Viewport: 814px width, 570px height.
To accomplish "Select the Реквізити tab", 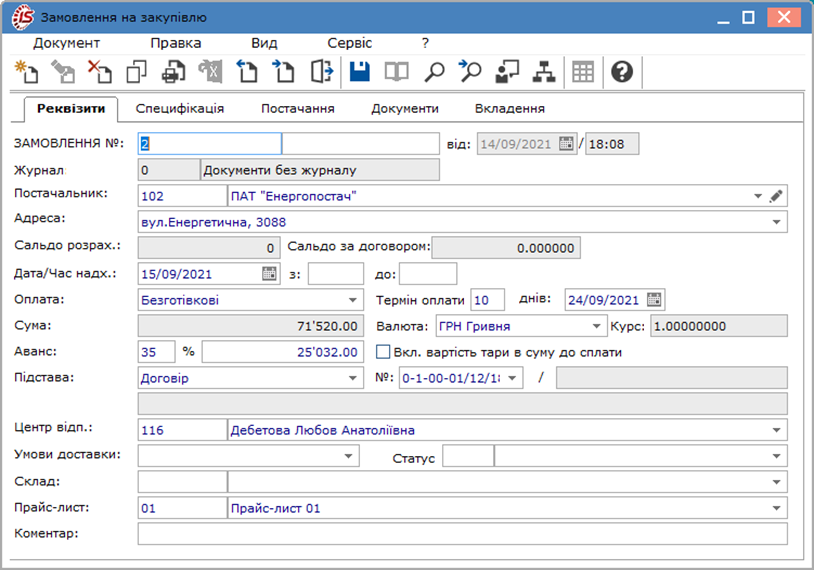I will coord(71,108).
